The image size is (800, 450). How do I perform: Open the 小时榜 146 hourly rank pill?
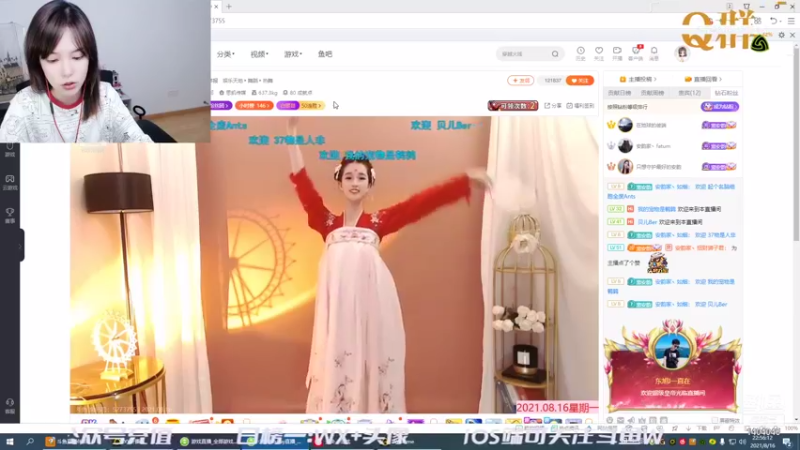pos(254,106)
